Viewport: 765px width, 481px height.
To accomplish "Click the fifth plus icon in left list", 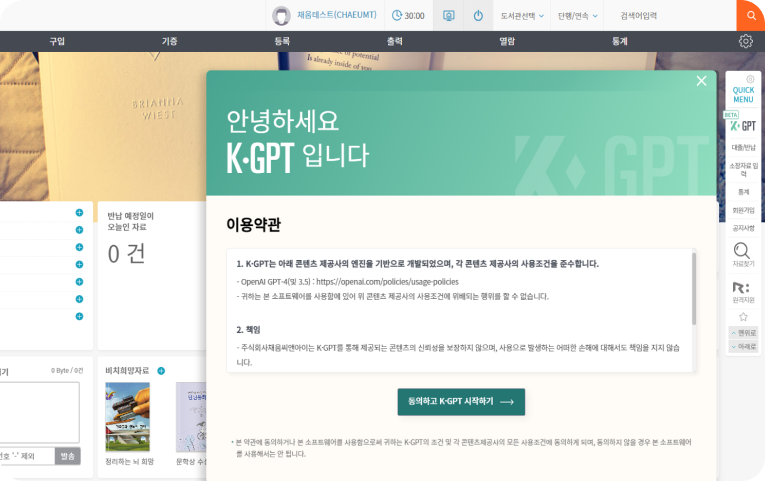I will coord(79,282).
